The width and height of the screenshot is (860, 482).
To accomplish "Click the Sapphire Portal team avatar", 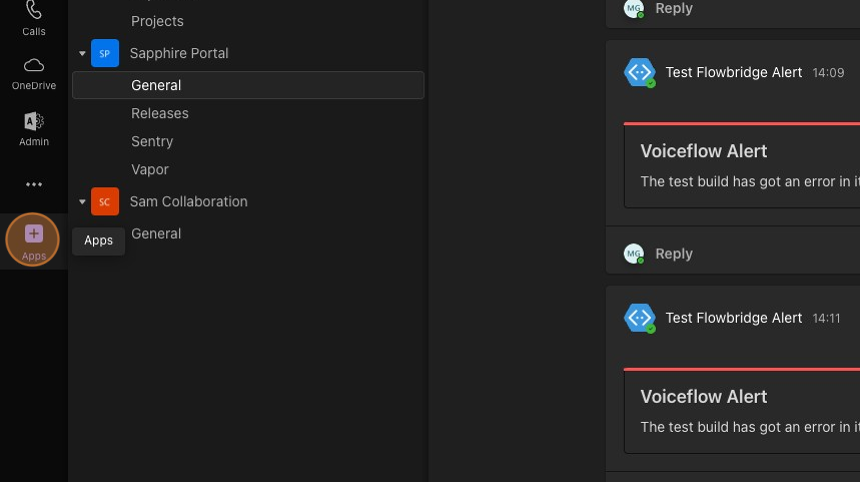I will tap(105, 53).
